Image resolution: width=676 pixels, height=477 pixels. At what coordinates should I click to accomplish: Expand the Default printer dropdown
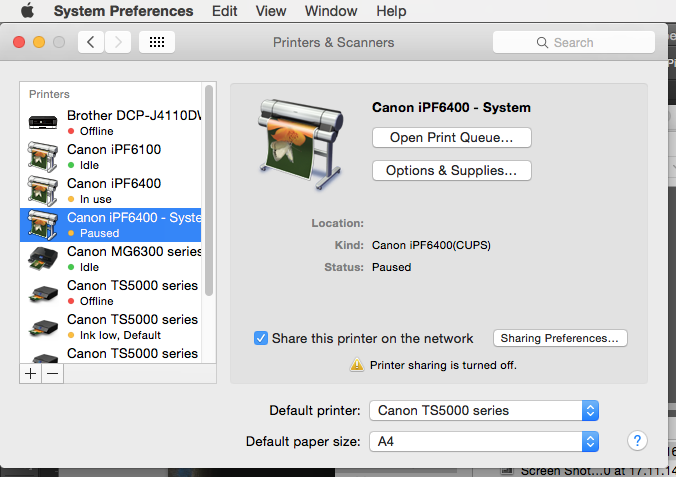[484, 410]
